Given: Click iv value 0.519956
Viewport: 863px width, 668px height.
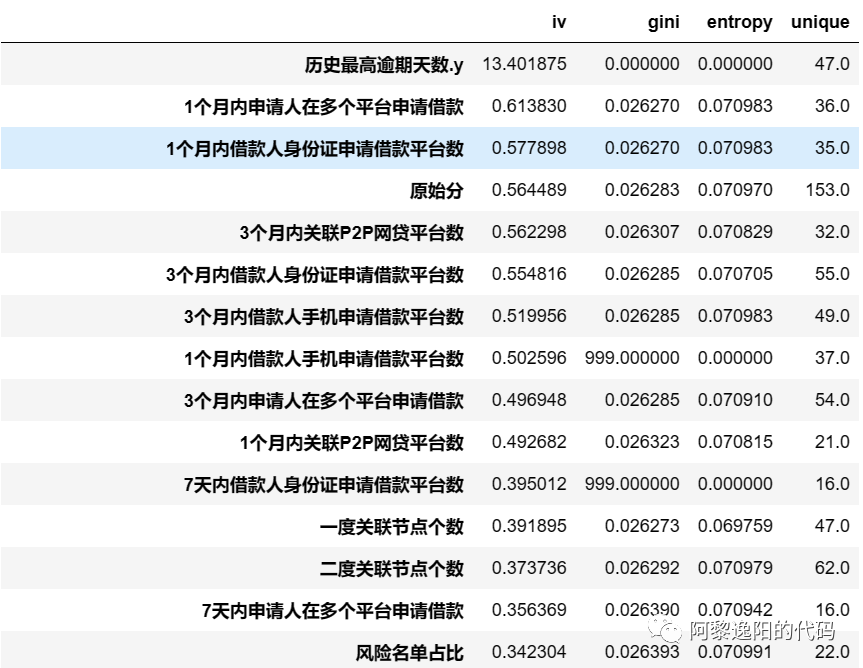Looking at the screenshot, I should click(x=529, y=316).
